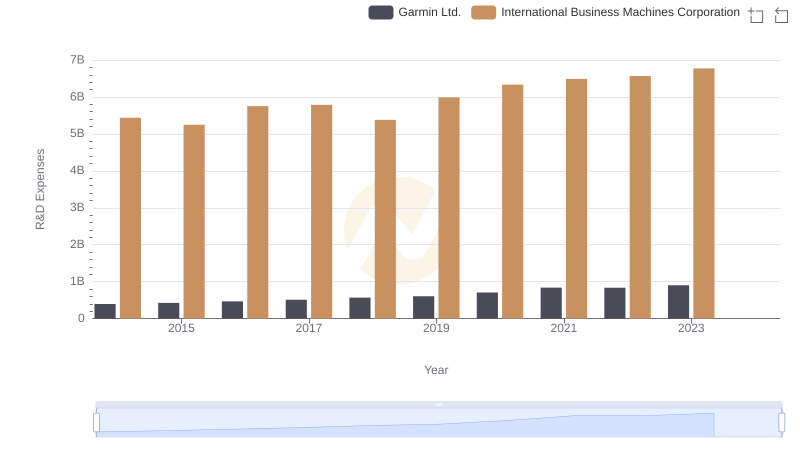
Task: Click the y-axis label 7B
Action: pyautogui.click(x=77, y=60)
